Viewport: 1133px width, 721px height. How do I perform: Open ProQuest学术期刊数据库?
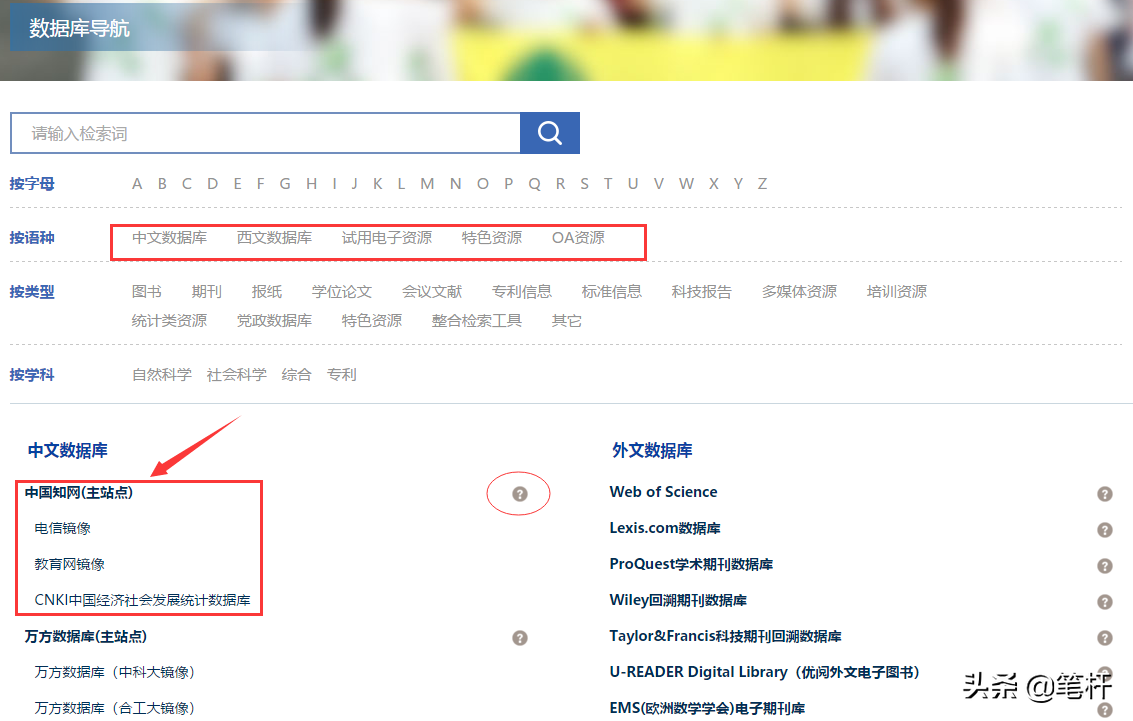point(691,564)
